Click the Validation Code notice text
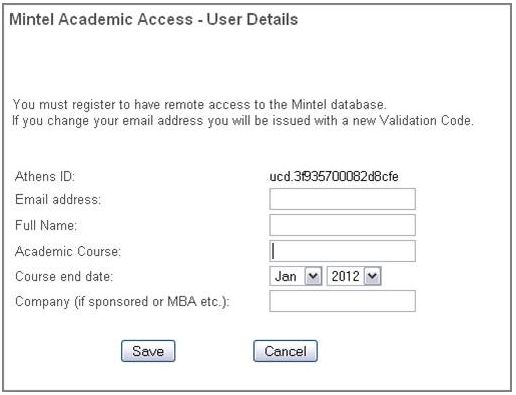Viewport: 516px width, 395px height. (x=243, y=120)
